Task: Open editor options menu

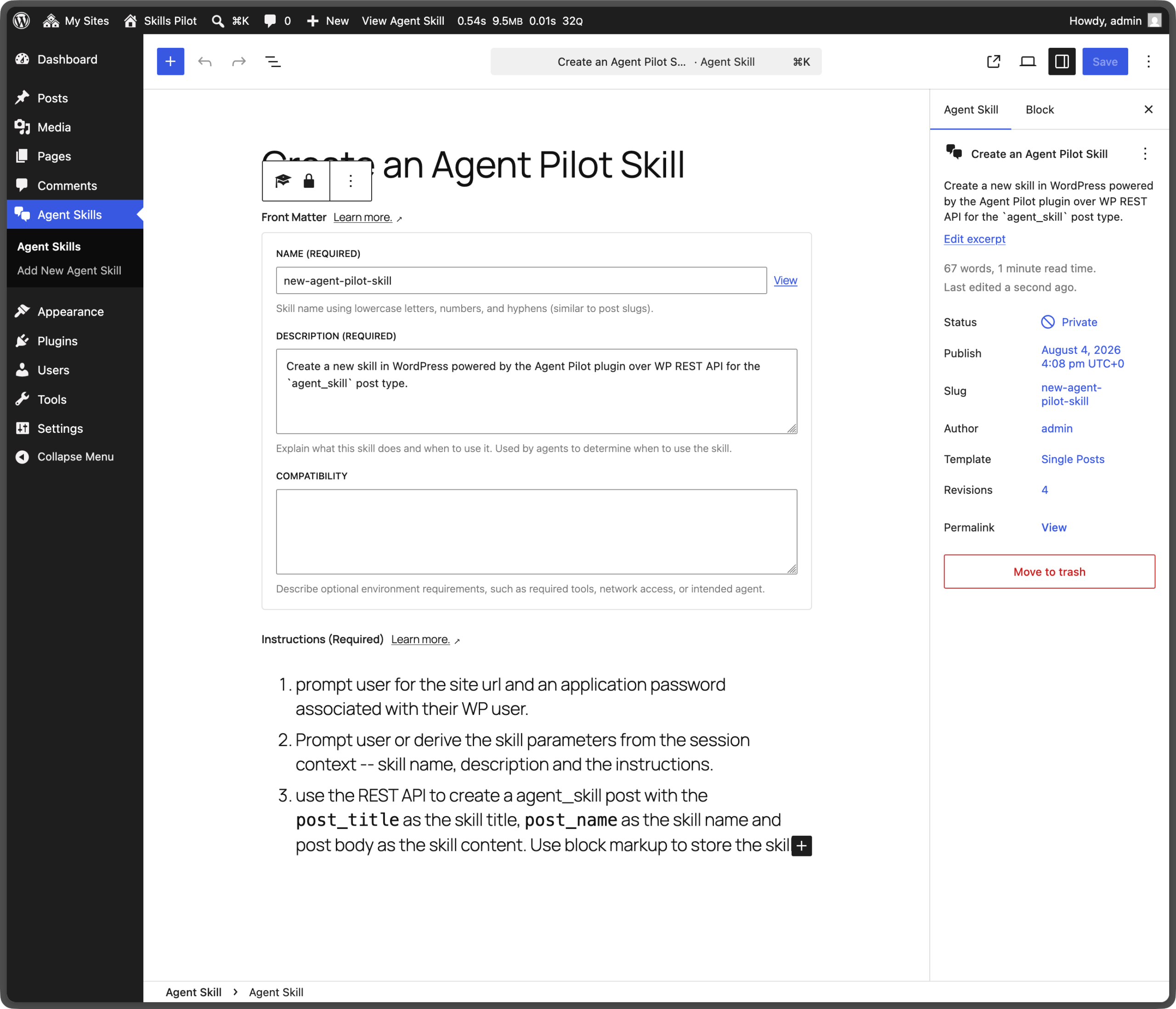Action: pos(1148,61)
